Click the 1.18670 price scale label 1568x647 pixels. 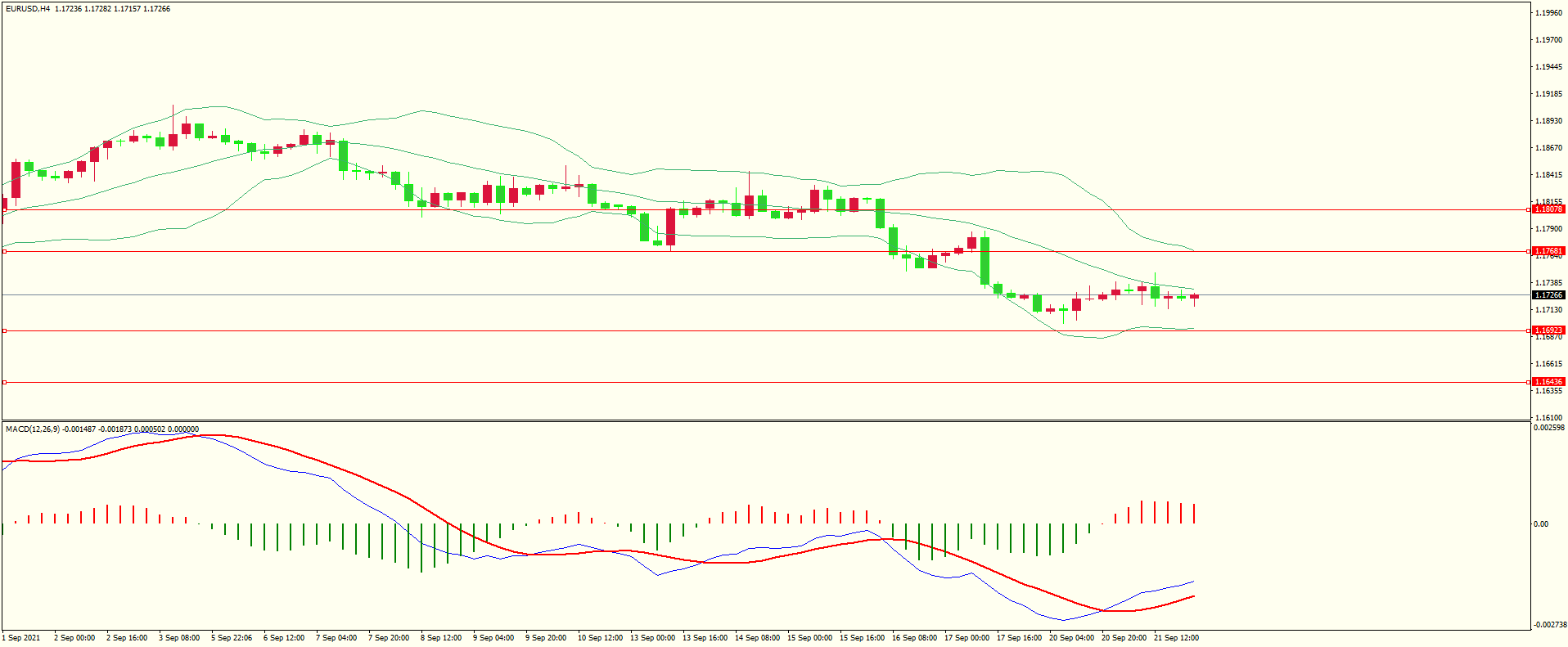point(1548,148)
